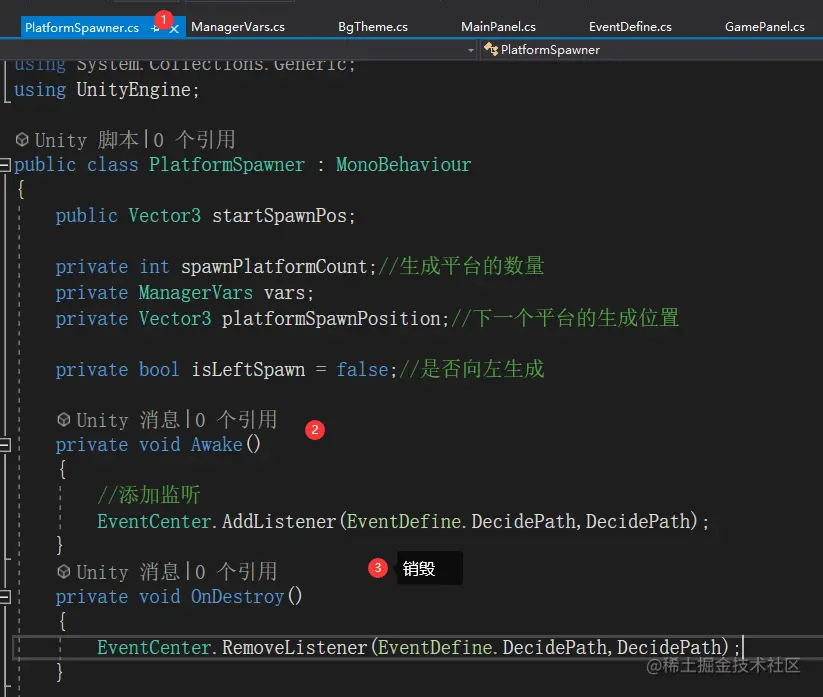
Task: Open the ManagerVars.cs tab
Action: click(x=238, y=27)
